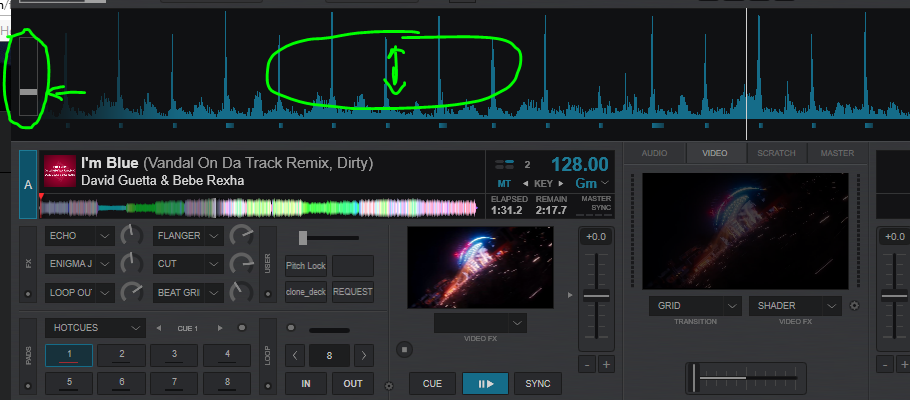Click the CUE button
The height and width of the screenshot is (400, 910).
pyautogui.click(x=432, y=384)
